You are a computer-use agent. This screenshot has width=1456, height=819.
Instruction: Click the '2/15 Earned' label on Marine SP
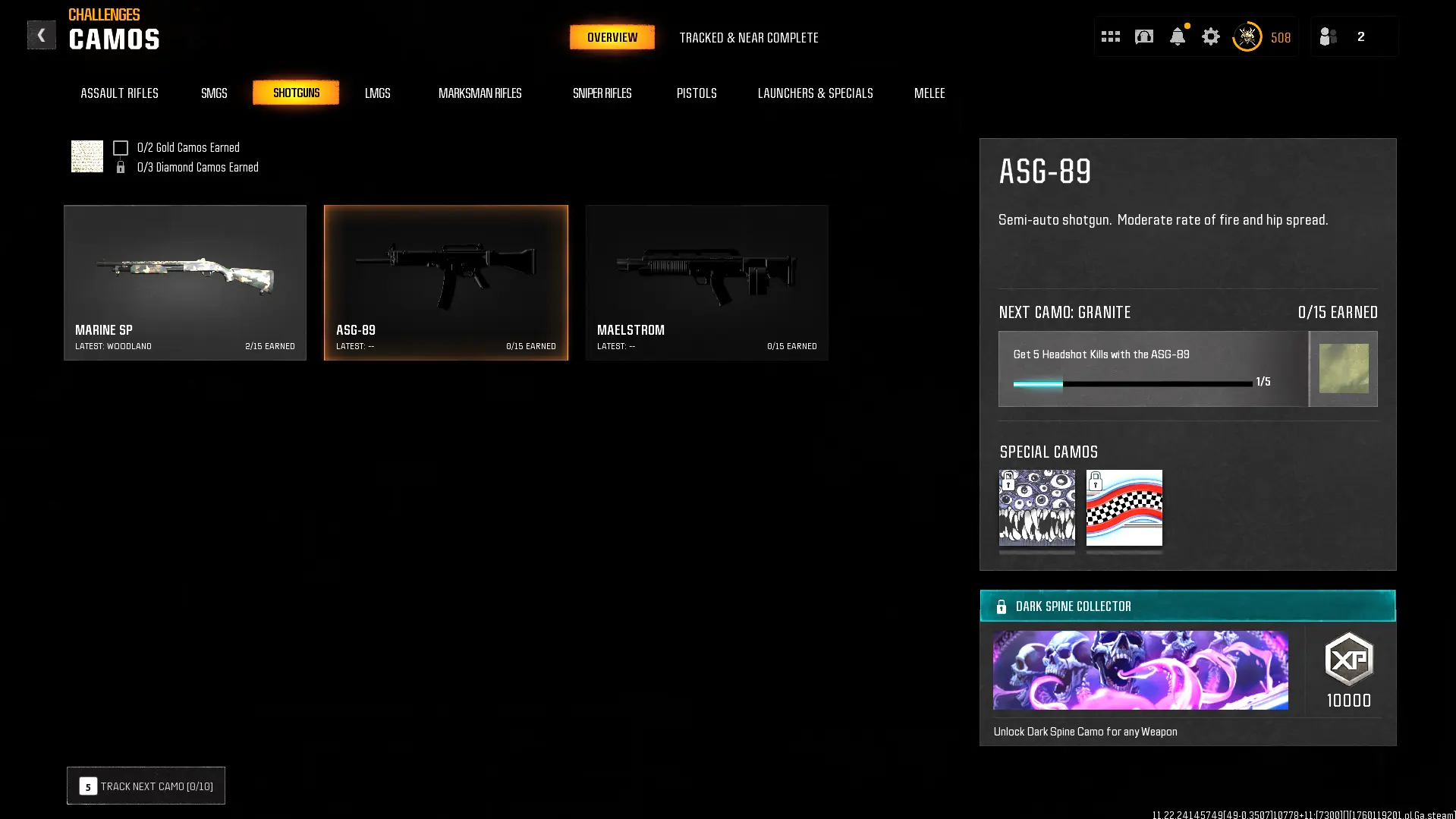pos(270,346)
